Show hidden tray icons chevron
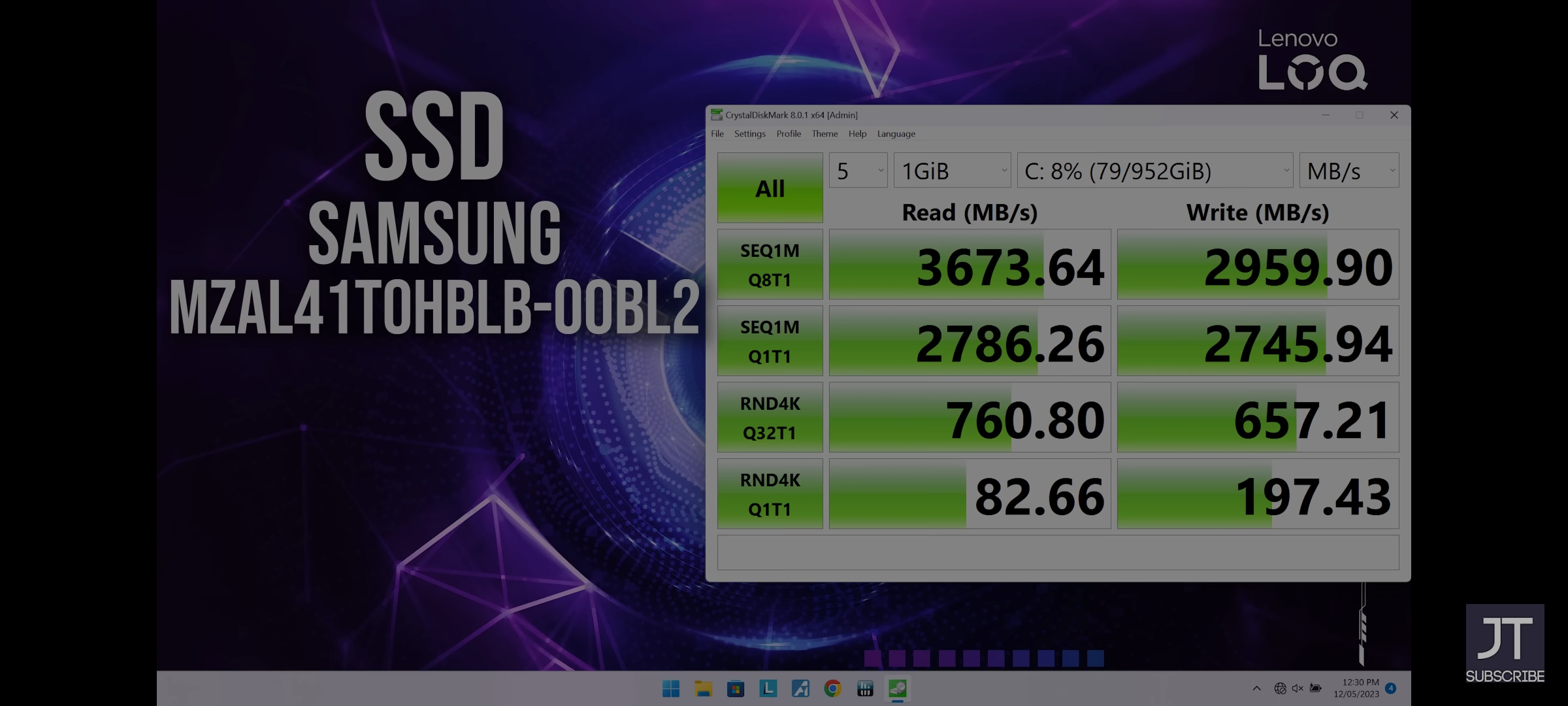 click(1256, 688)
